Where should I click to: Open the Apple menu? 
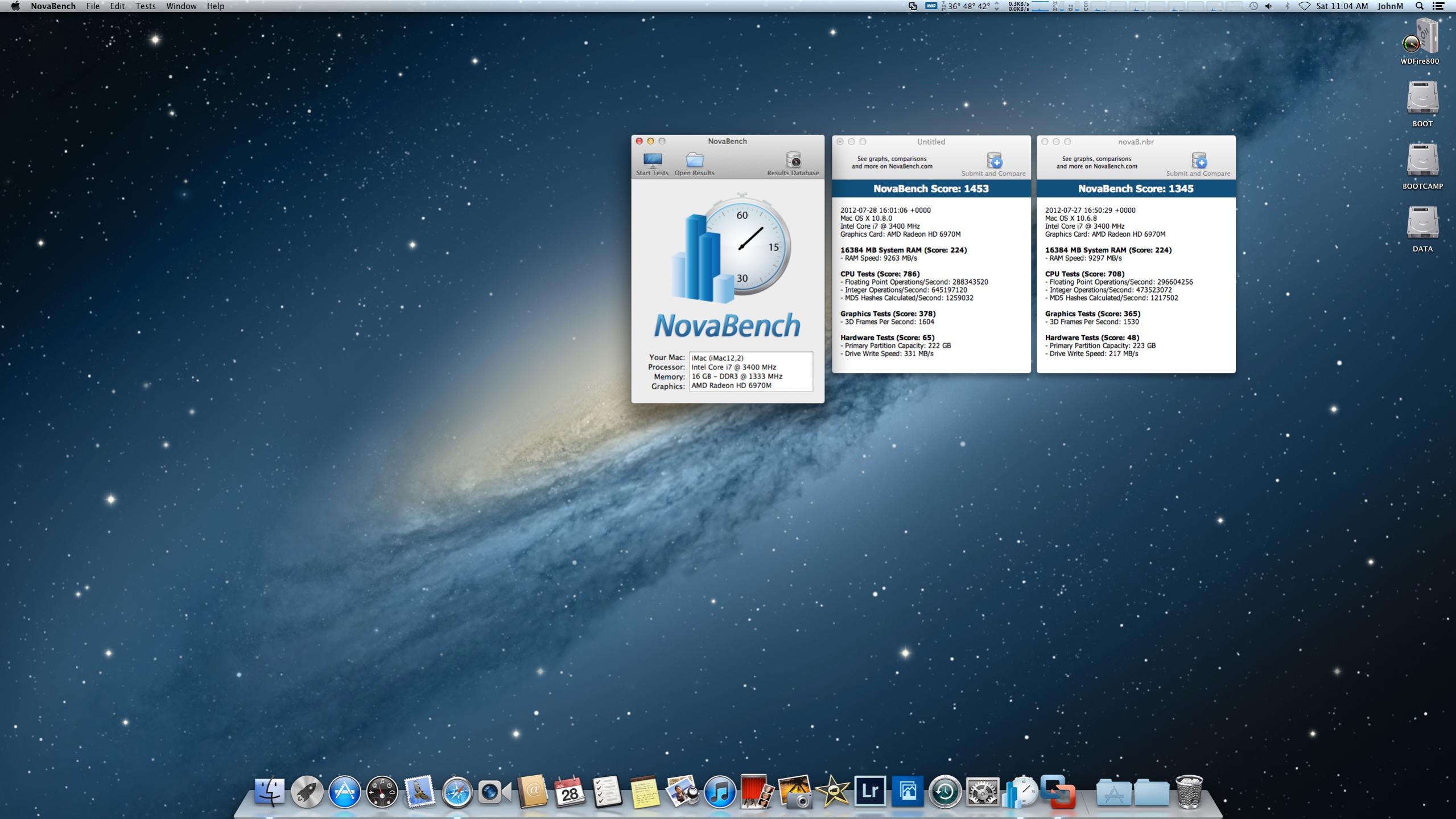coord(15,6)
